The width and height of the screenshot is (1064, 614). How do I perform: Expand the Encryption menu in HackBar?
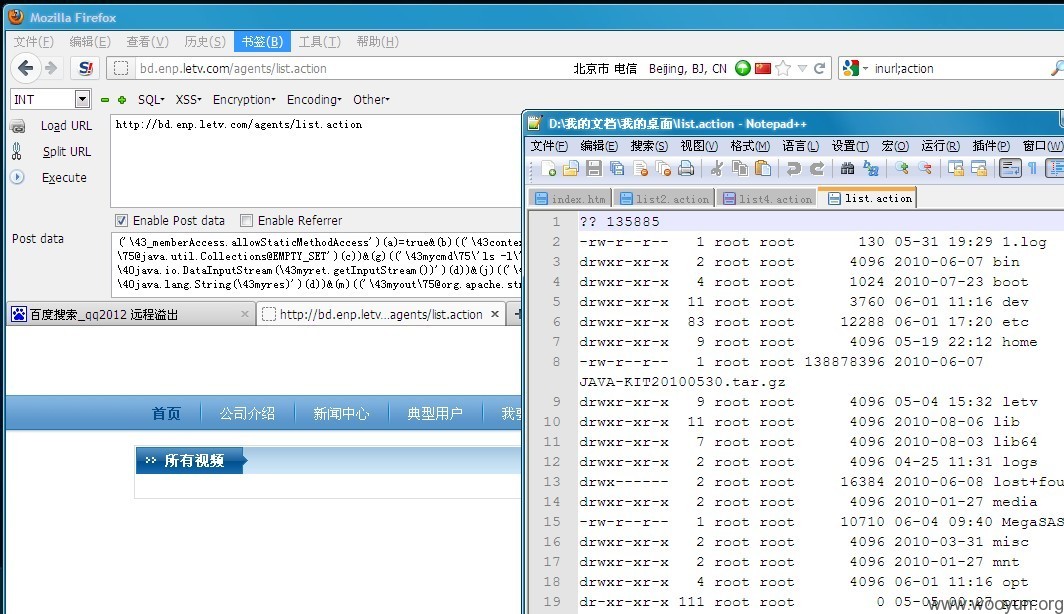(244, 100)
